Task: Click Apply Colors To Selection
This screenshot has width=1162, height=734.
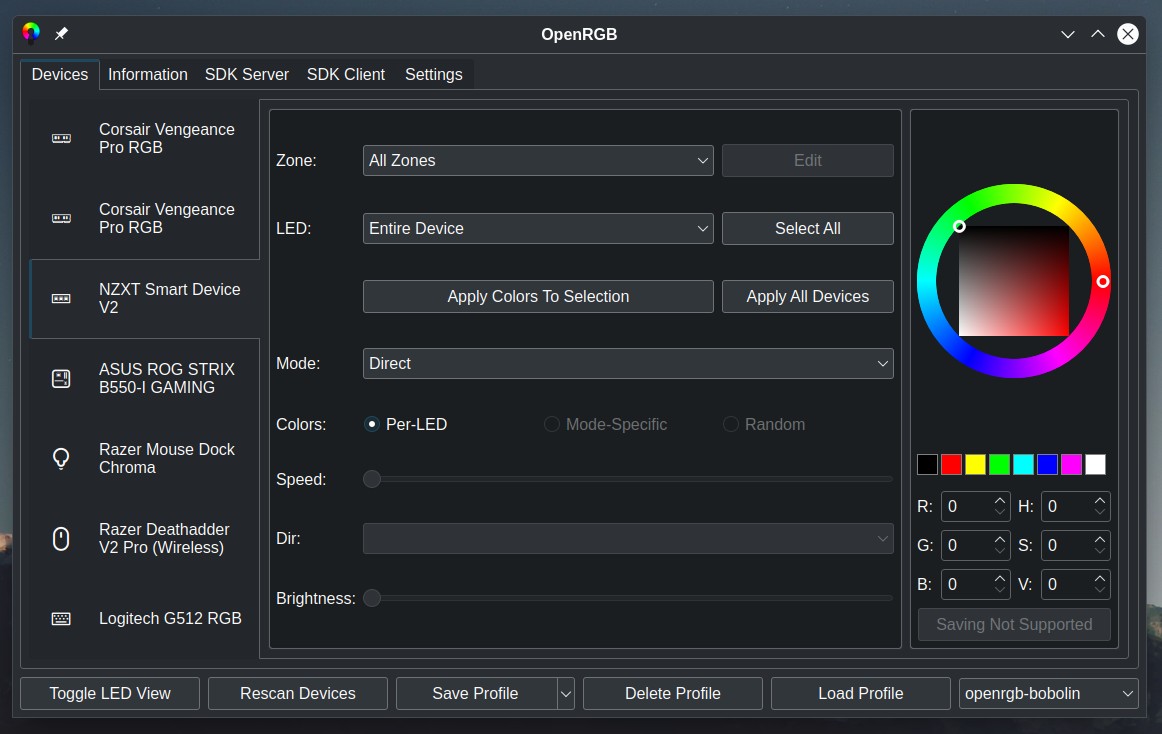Action: pos(538,297)
